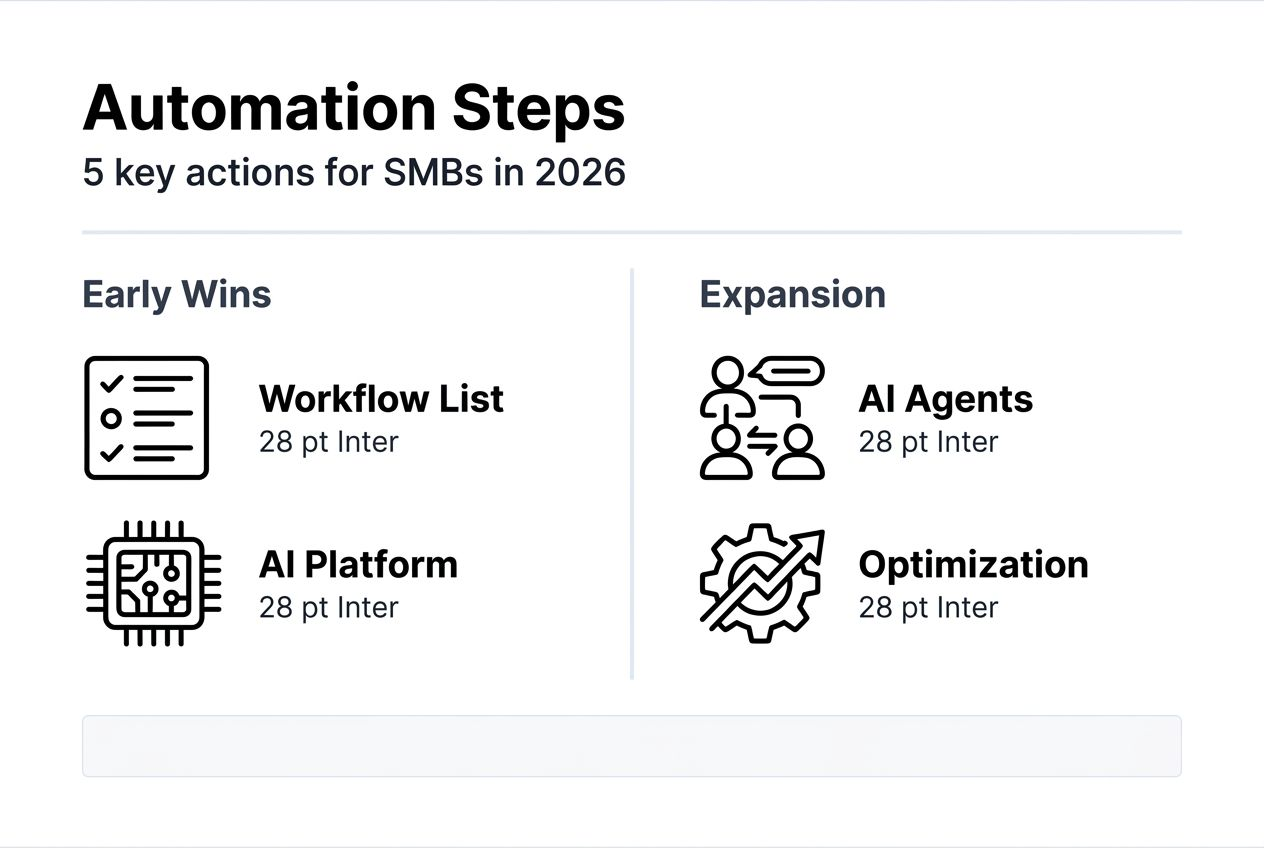Select "28 pt Inter" caption under Optimization
The width and height of the screenshot is (1264, 848).
pyautogui.click(x=928, y=608)
